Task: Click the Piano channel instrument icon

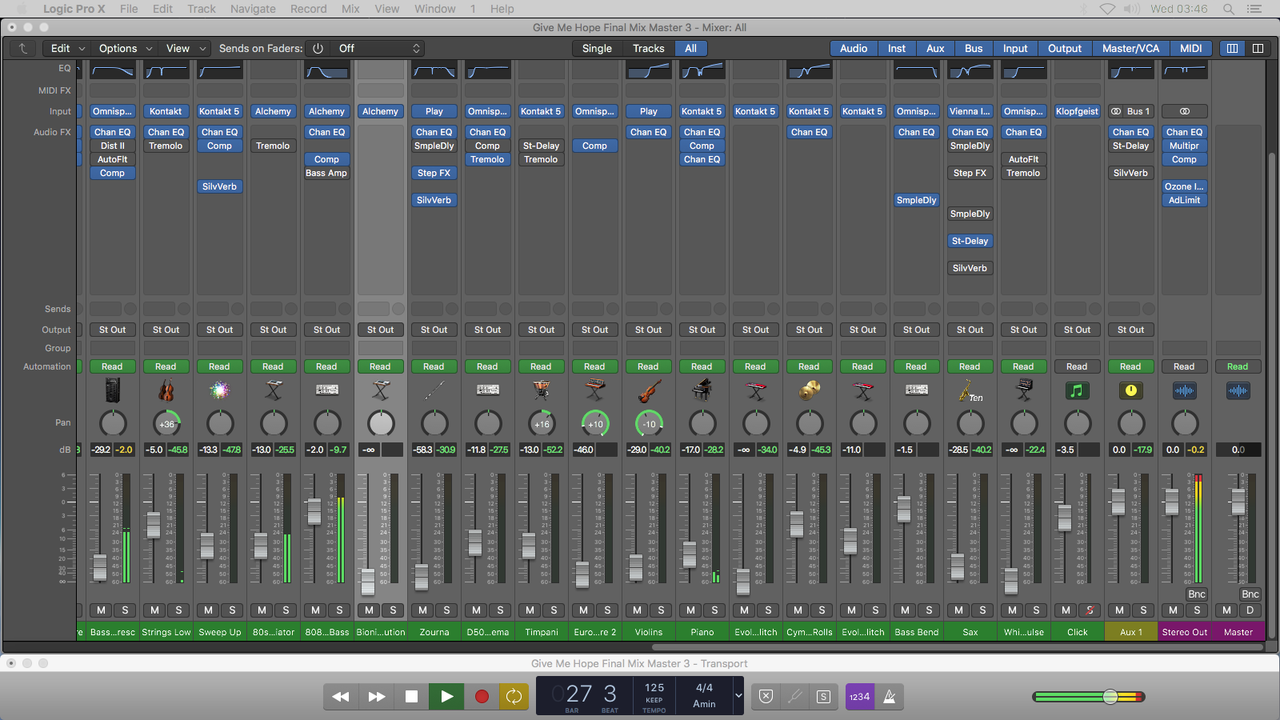Action: click(702, 391)
